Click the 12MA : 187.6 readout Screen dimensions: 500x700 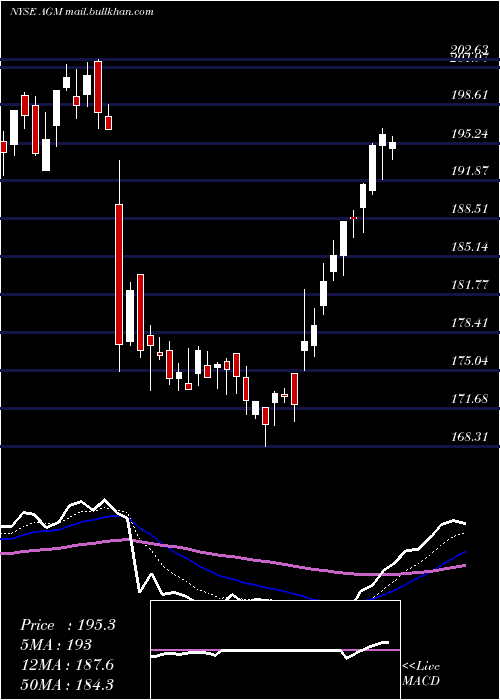pyautogui.click(x=67, y=665)
